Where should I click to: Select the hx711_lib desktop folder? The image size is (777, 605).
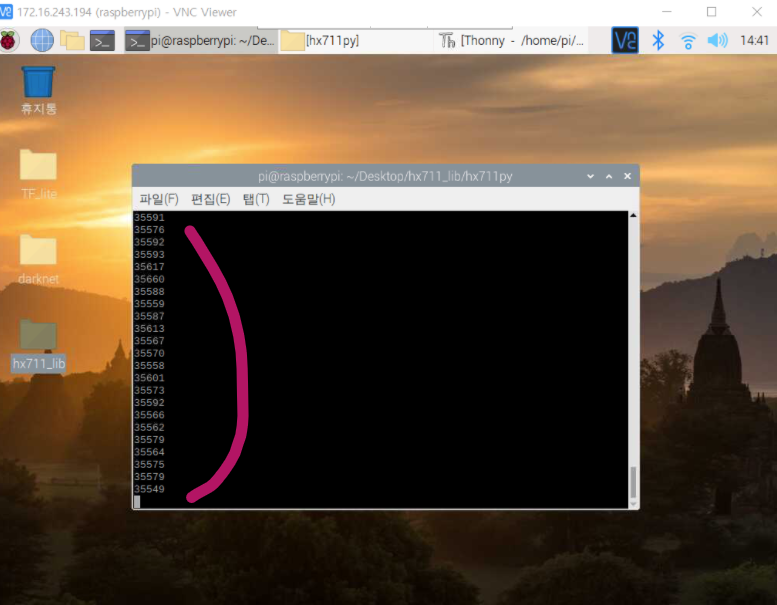coord(38,345)
